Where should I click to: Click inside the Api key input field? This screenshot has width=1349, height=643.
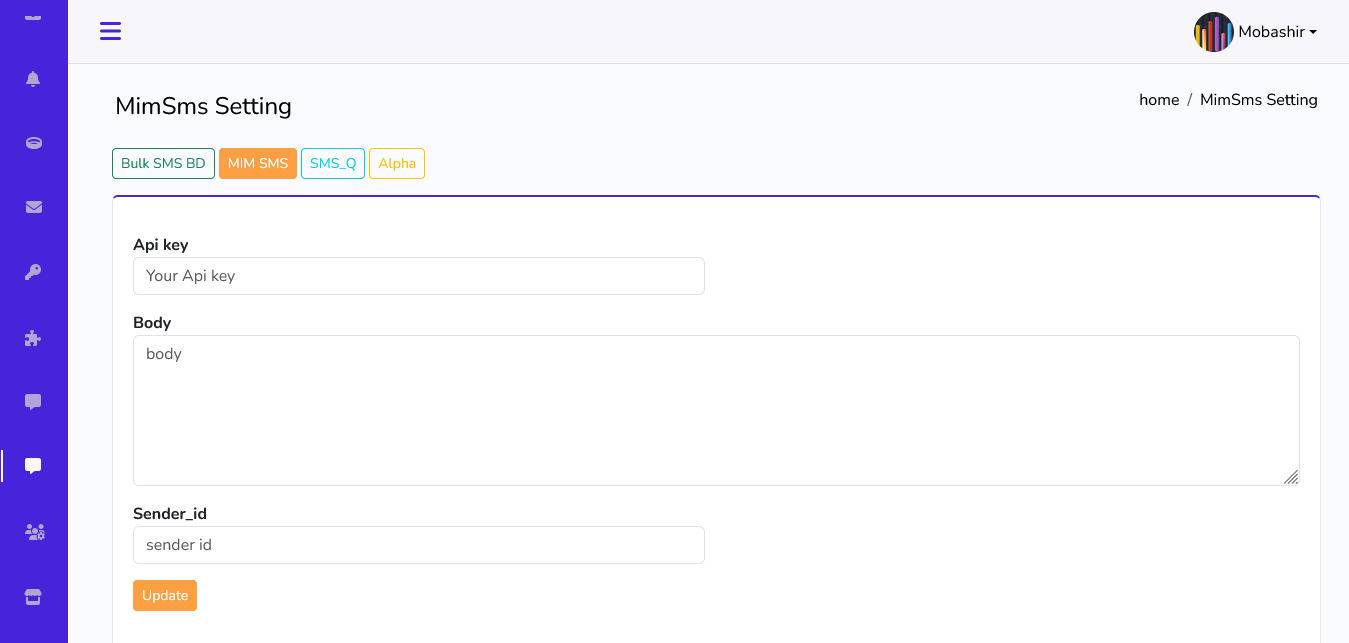(x=418, y=276)
